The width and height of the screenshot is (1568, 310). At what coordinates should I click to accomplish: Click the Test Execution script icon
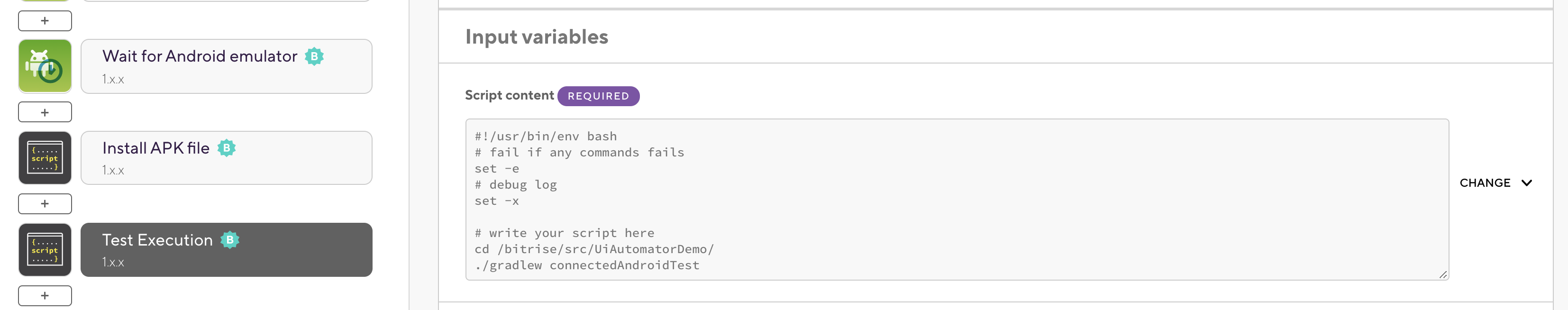pos(45,250)
